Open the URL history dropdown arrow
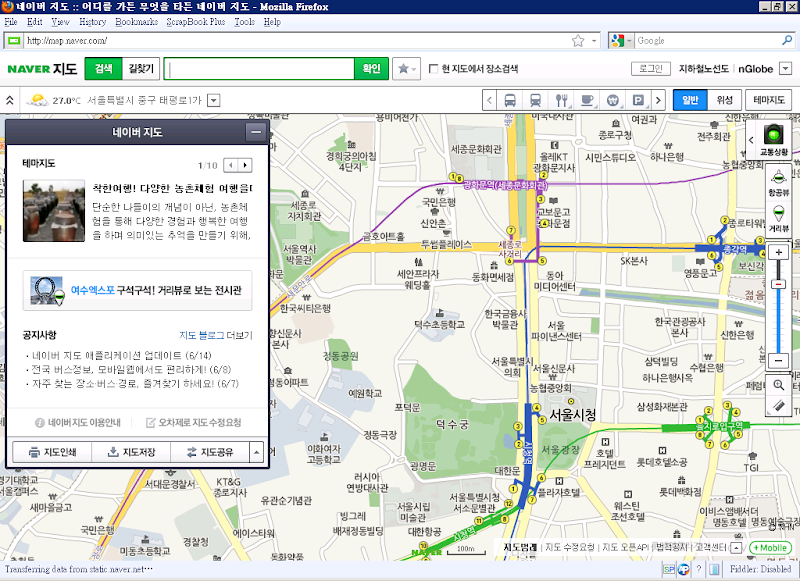The height and width of the screenshot is (581, 800). coord(594,41)
